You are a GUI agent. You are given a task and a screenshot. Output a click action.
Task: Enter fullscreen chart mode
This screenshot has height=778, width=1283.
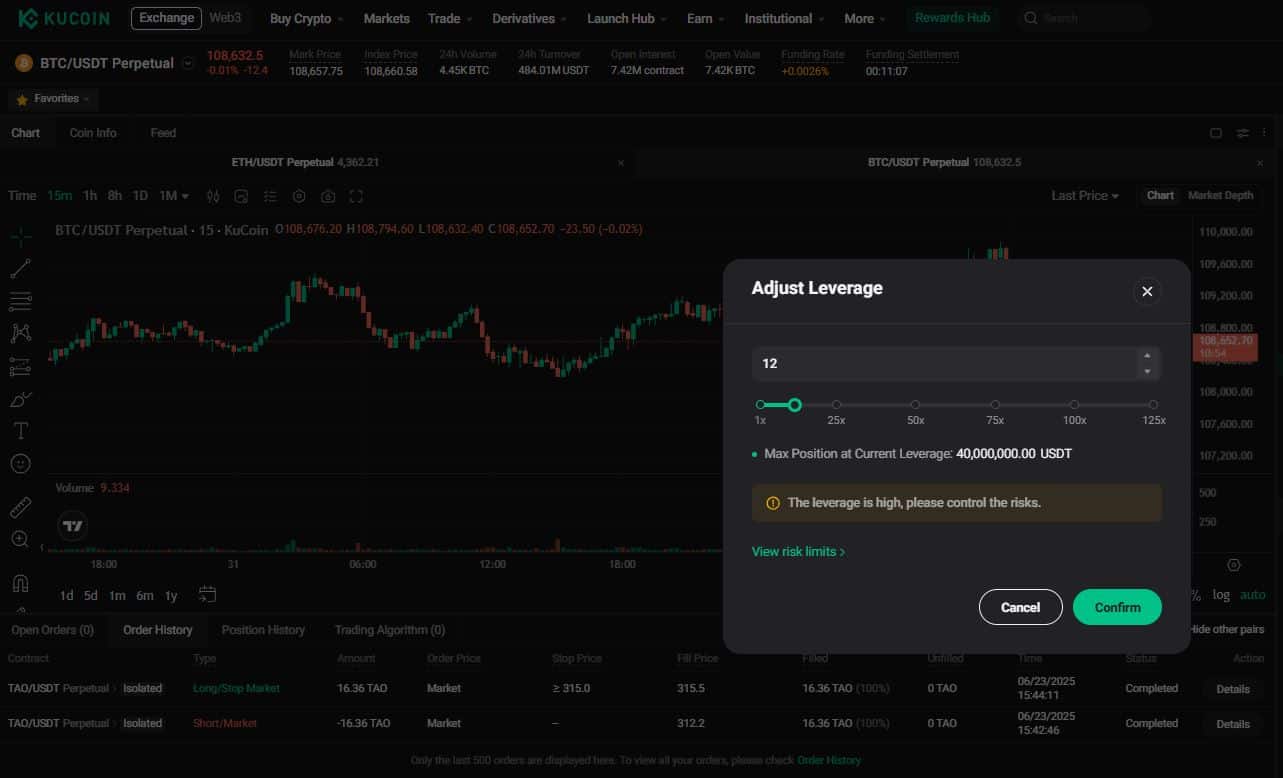click(x=356, y=196)
